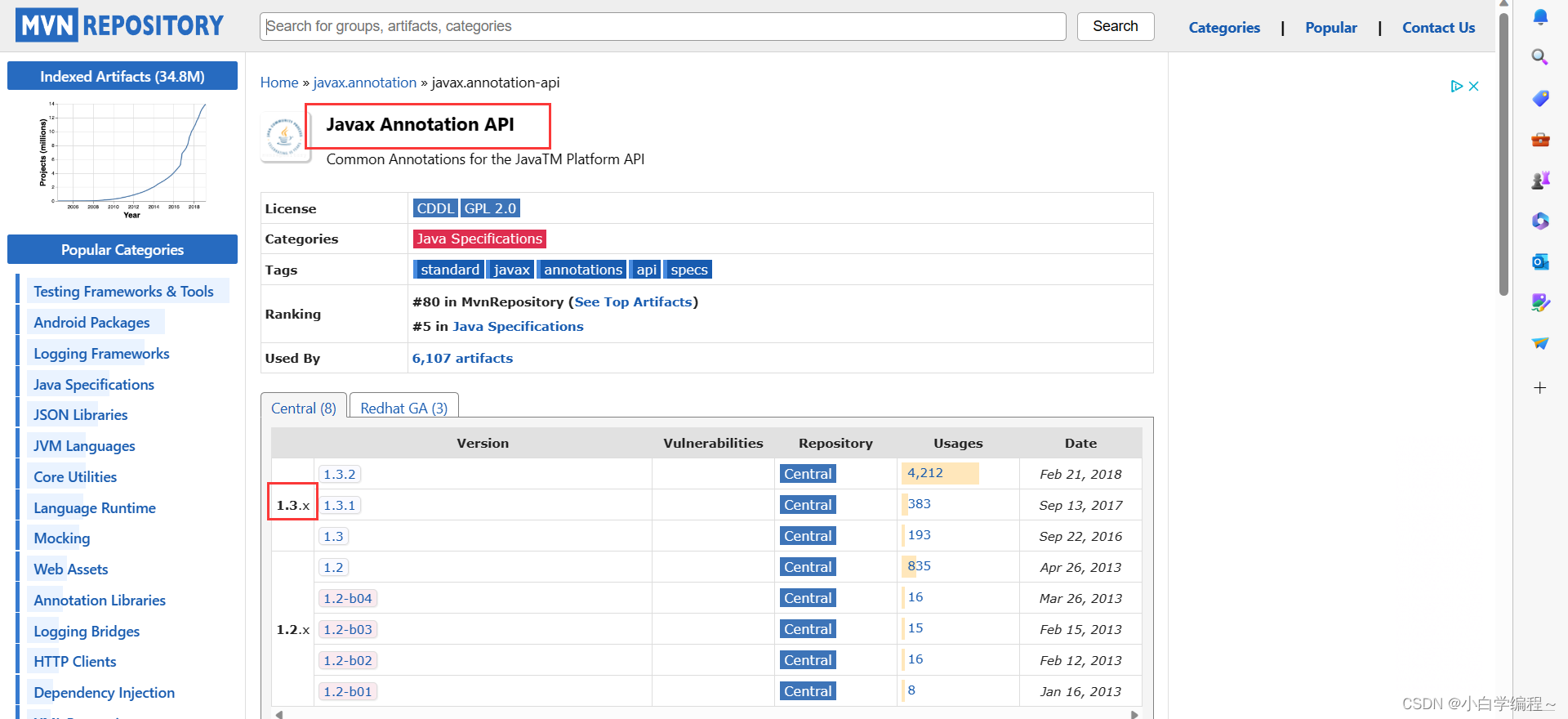Image resolution: width=1568 pixels, height=719 pixels.
Task: Open the Edge sidebar Drop paper-plane icon
Action: [x=1540, y=343]
